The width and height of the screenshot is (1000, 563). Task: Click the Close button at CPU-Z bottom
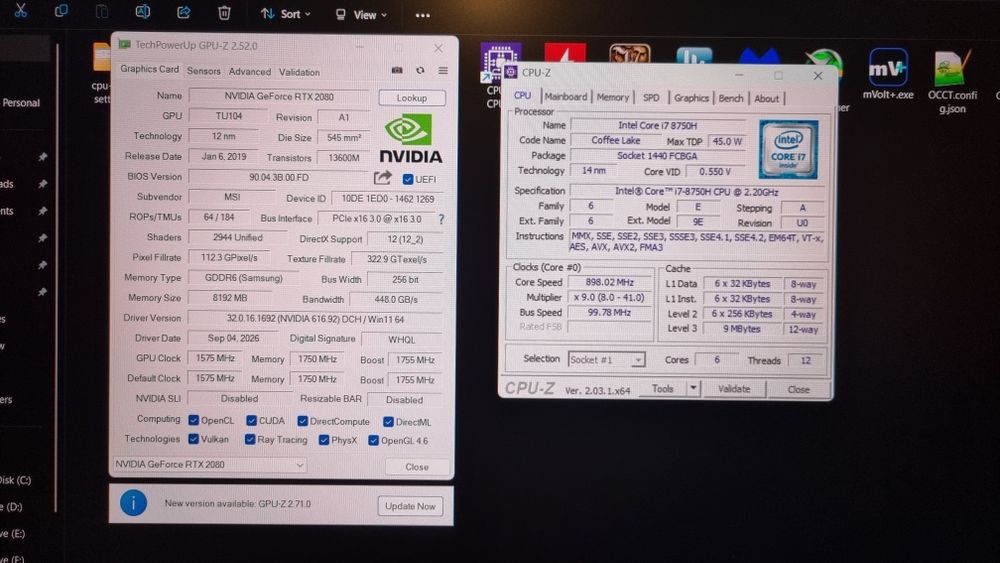(x=798, y=389)
